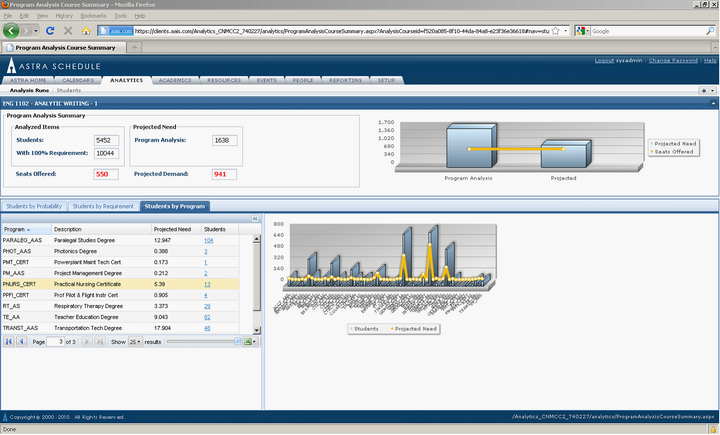Select the Students by Program tab
This screenshot has height=435, width=720.
pyautogui.click(x=175, y=206)
